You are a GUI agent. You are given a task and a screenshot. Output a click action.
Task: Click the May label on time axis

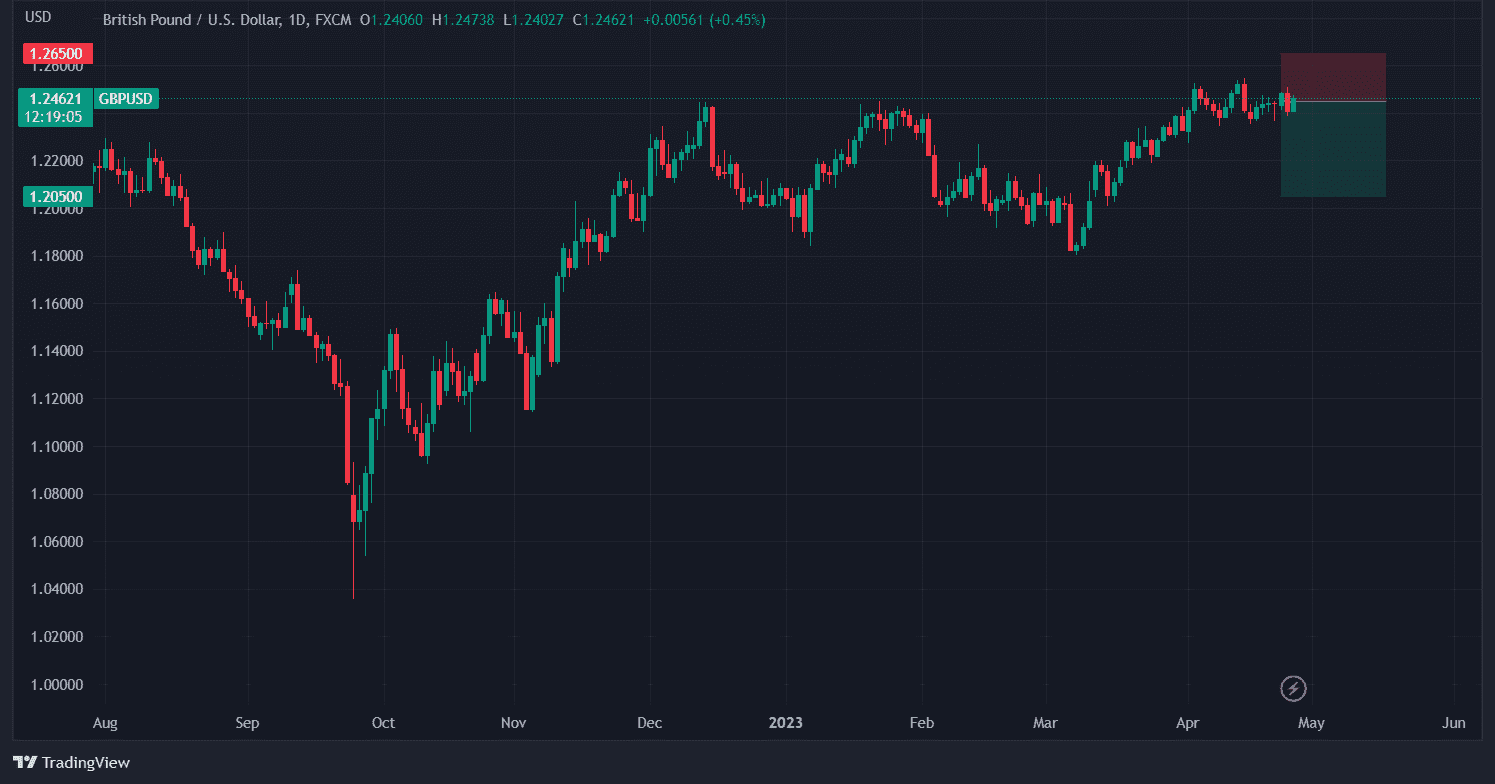coord(1311,723)
